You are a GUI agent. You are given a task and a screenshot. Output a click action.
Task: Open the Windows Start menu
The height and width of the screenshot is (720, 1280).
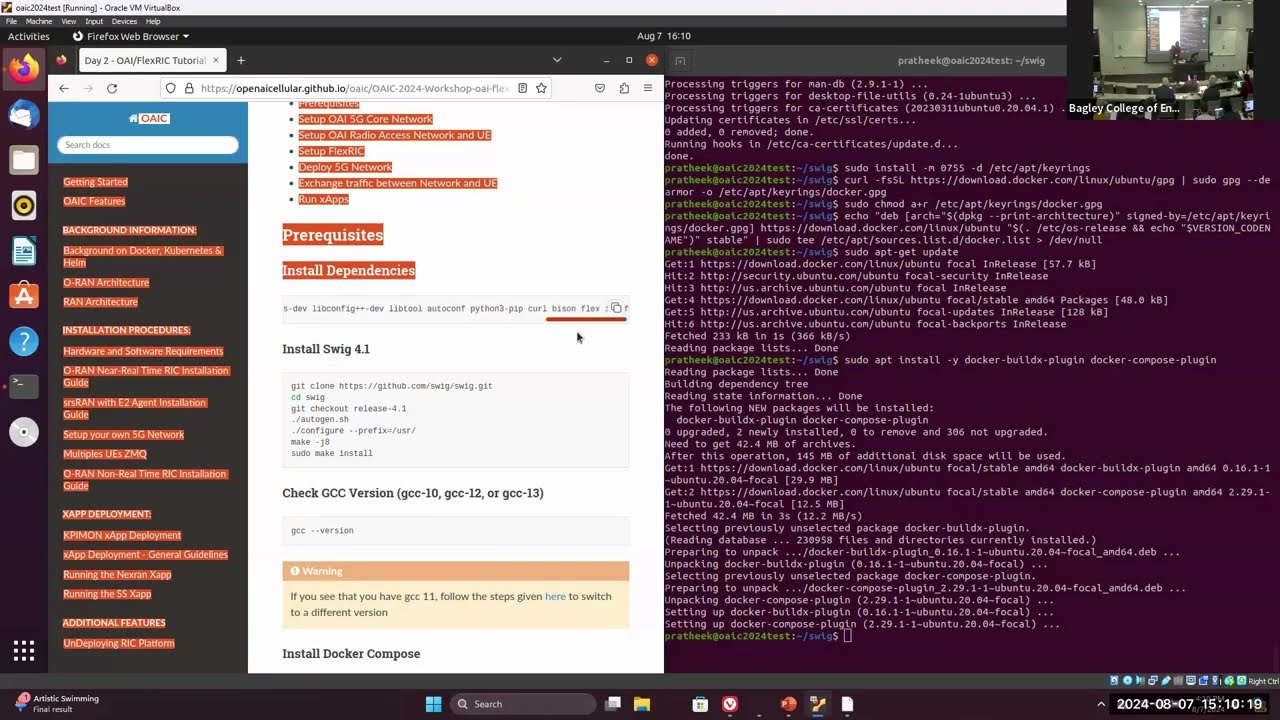pos(433,704)
